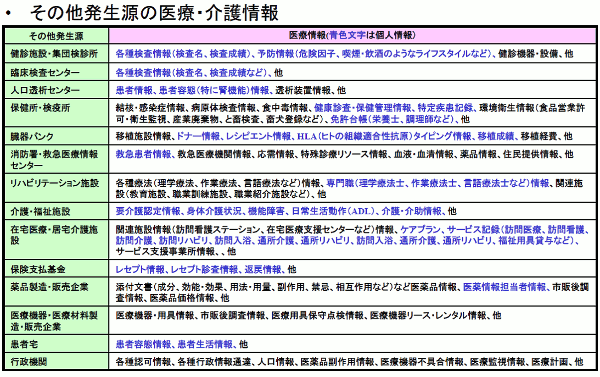
Task: Select the pink header cell 医療情報
Action: tap(352, 36)
